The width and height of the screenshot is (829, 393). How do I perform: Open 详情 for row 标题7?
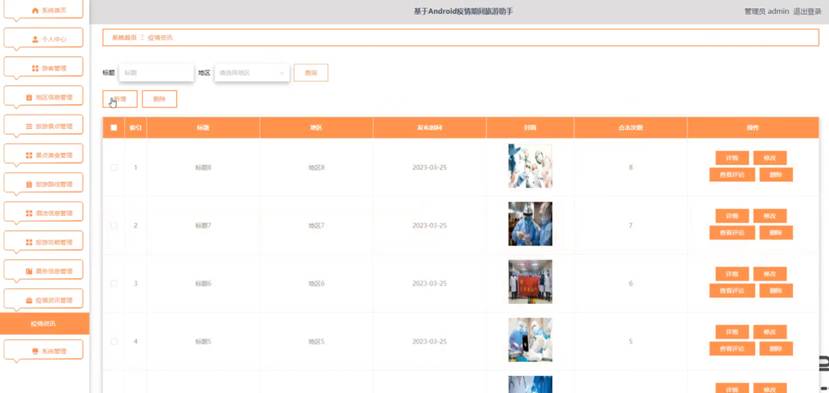pos(732,216)
